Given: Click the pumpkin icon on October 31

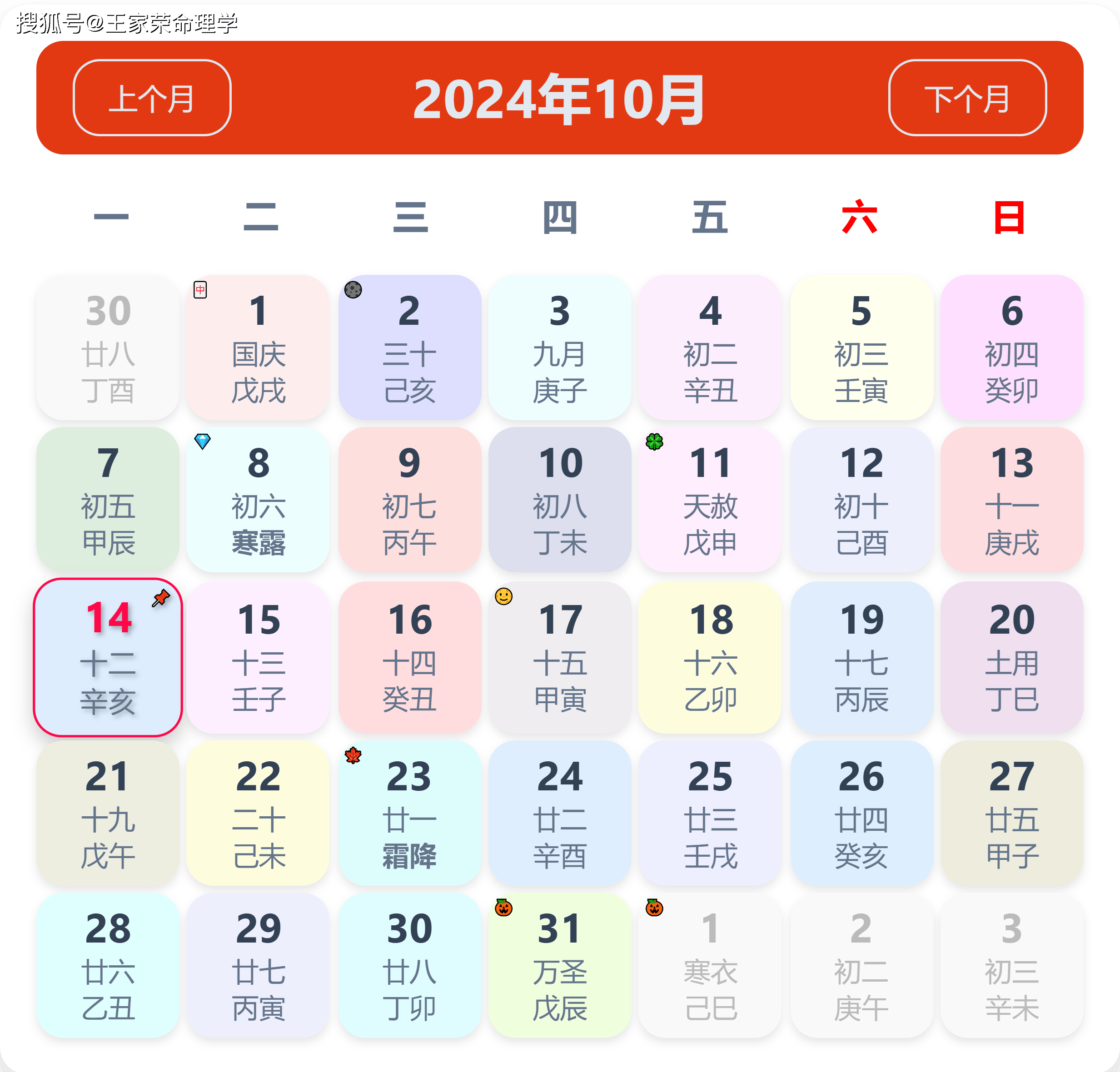Looking at the screenshot, I should point(503,907).
